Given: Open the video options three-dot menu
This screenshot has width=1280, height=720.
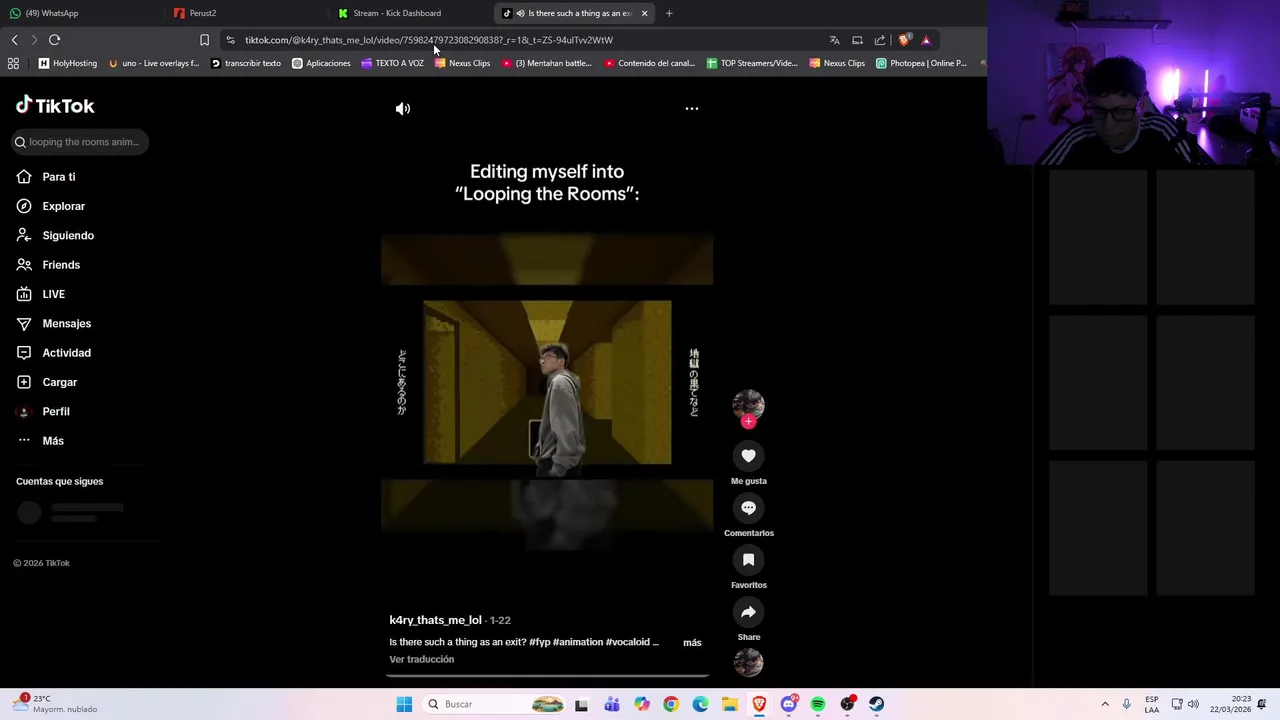Looking at the screenshot, I should pyautogui.click(x=691, y=108).
